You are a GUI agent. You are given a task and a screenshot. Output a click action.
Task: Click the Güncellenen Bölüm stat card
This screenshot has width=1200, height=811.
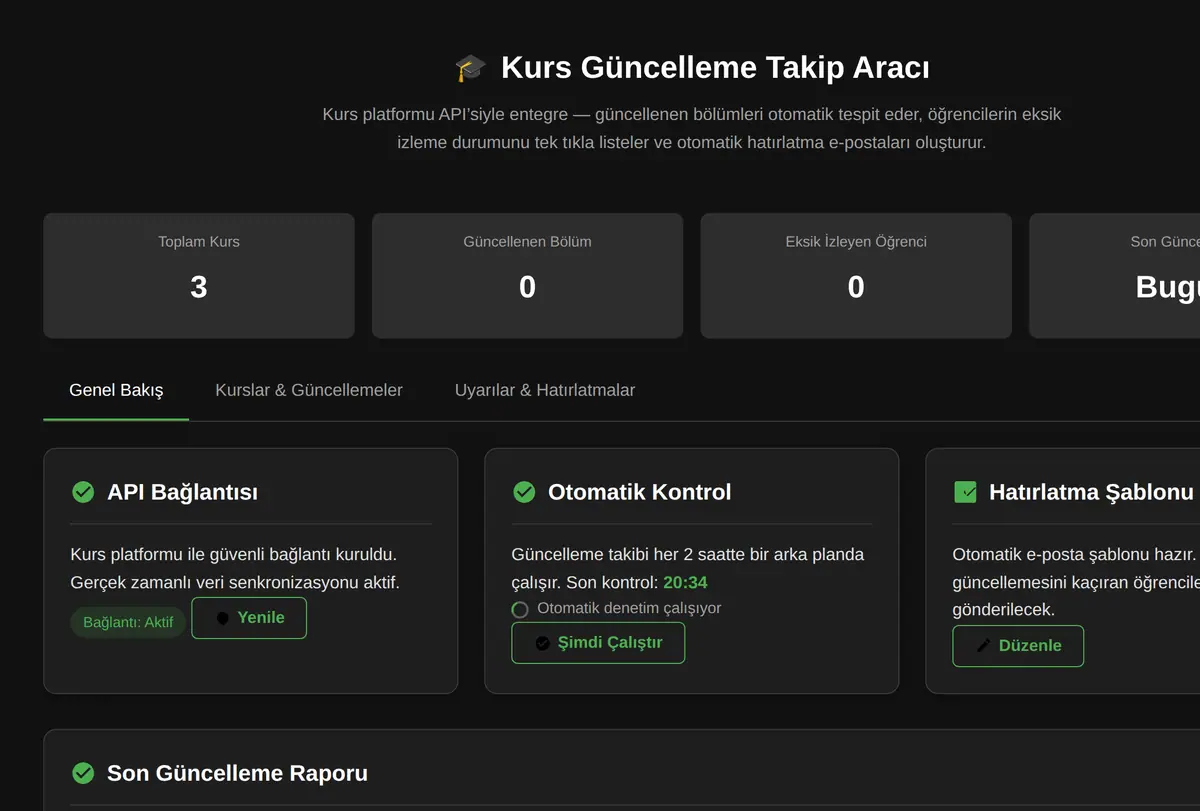pyautogui.click(x=527, y=275)
